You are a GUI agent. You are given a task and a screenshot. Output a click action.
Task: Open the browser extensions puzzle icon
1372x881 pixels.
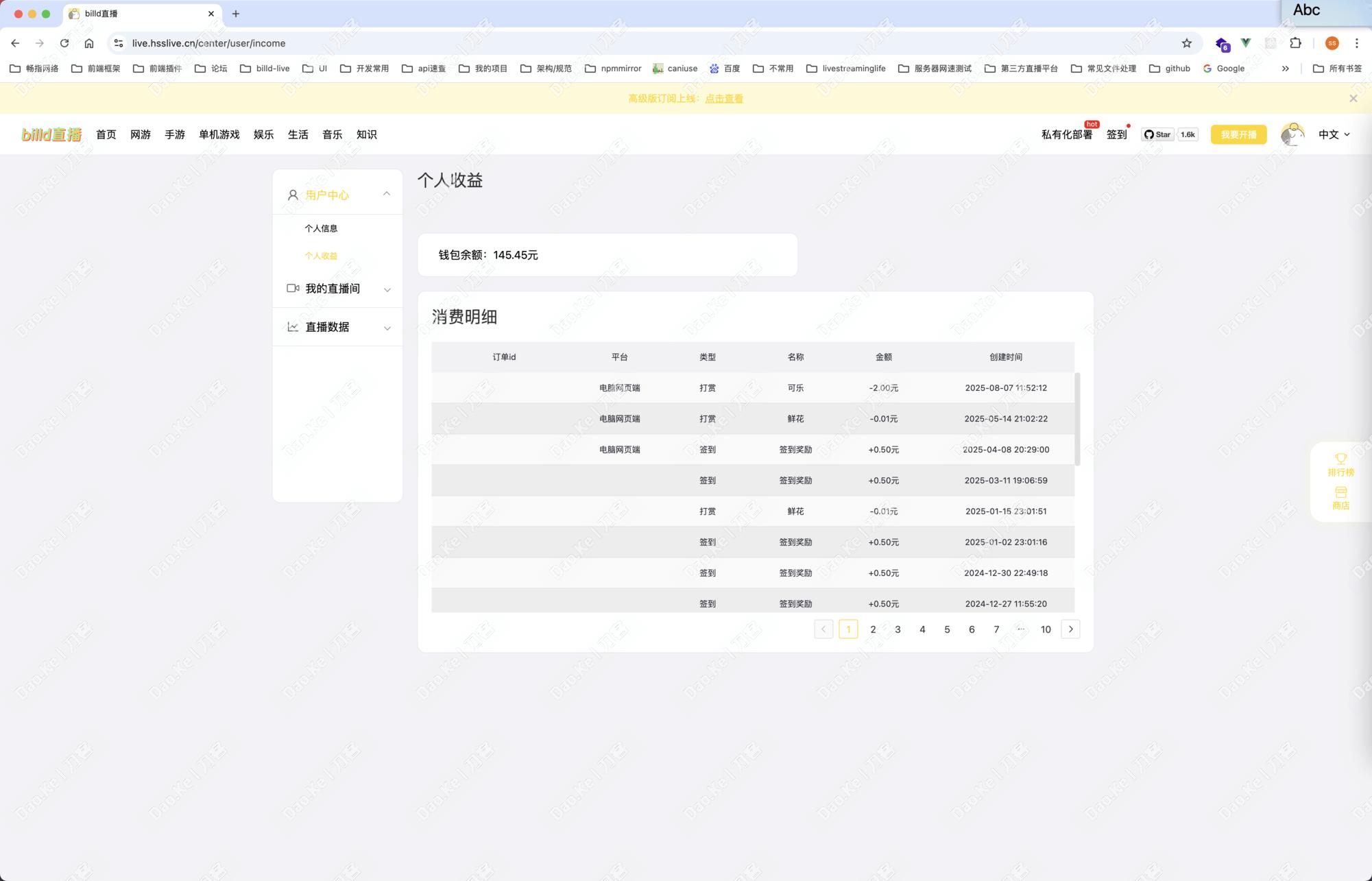[1295, 43]
